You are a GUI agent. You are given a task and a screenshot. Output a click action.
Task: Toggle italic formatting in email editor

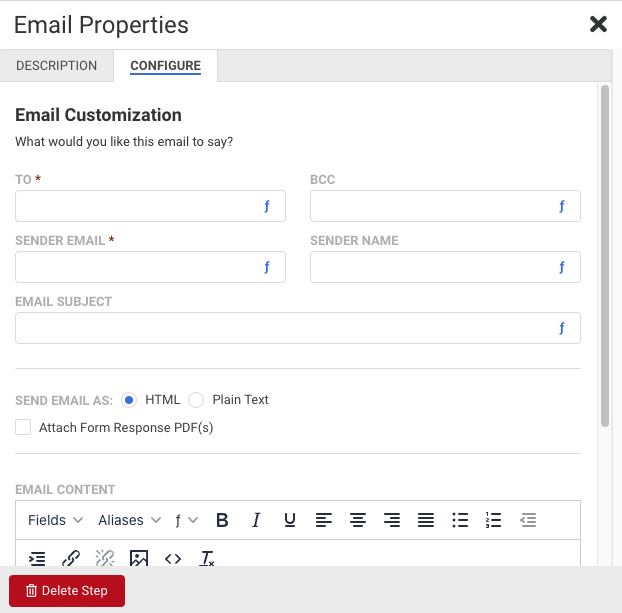pyautogui.click(x=256, y=520)
